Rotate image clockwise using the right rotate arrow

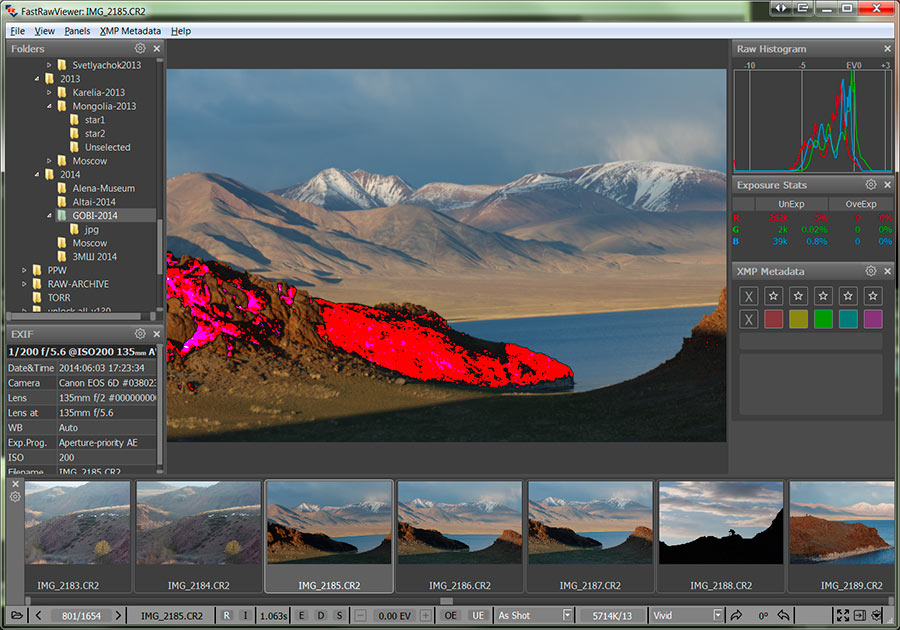coord(737,615)
